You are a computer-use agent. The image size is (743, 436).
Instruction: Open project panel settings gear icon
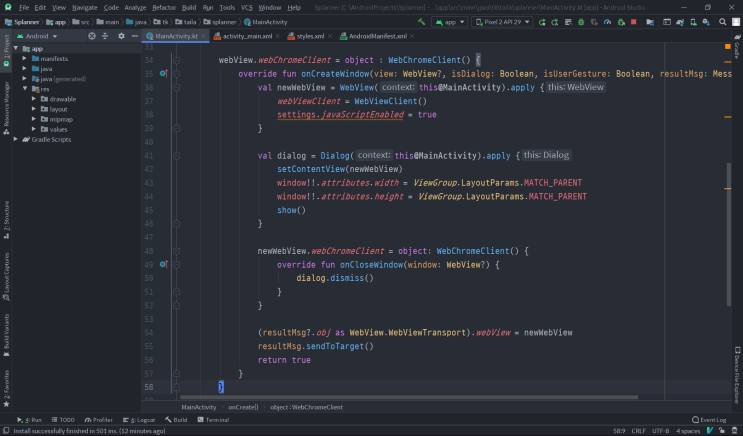[x=121, y=36]
